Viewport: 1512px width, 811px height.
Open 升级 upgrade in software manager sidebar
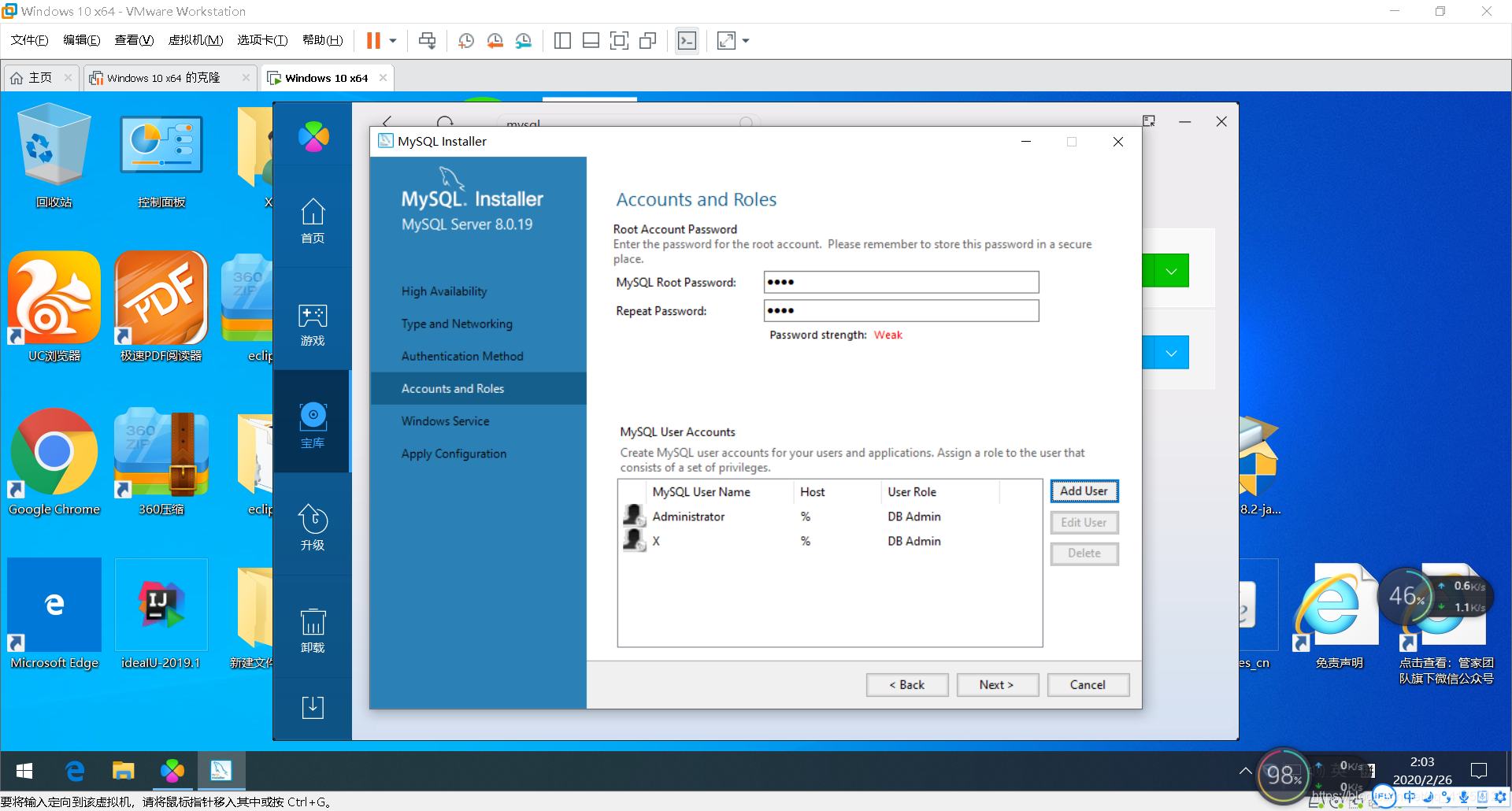(313, 528)
